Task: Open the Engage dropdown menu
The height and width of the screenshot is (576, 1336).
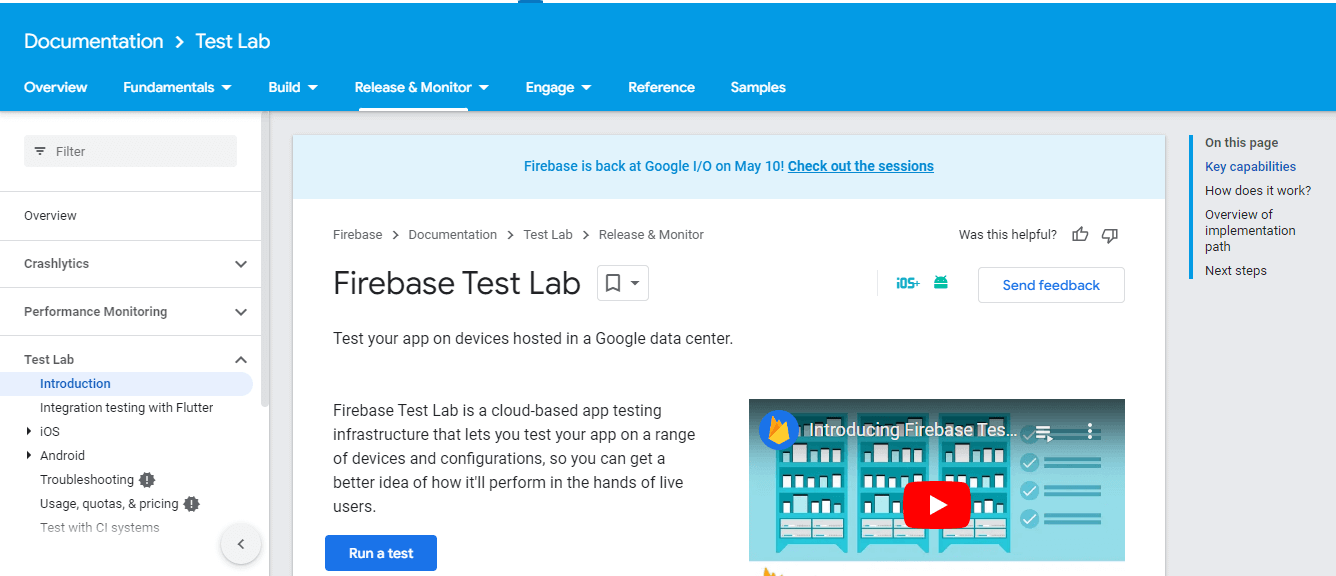Action: pos(558,87)
